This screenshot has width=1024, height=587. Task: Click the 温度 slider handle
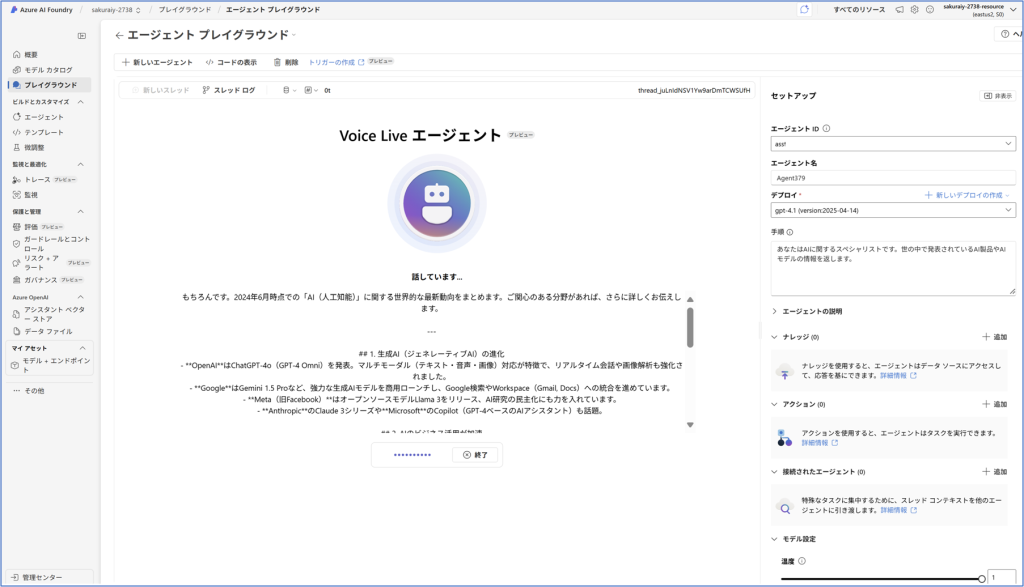point(982,579)
